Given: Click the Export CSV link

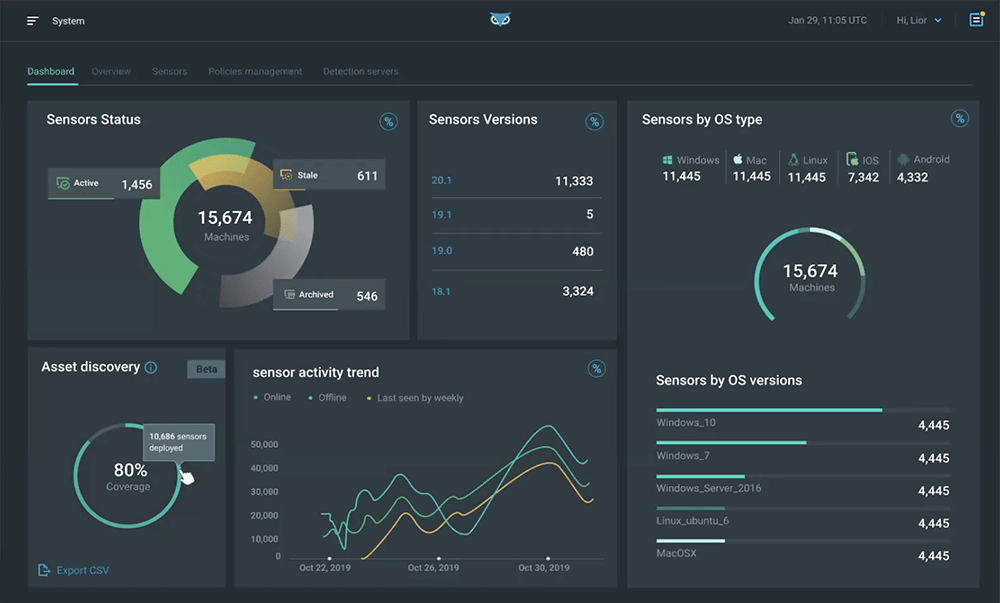Looking at the screenshot, I should pos(74,570).
